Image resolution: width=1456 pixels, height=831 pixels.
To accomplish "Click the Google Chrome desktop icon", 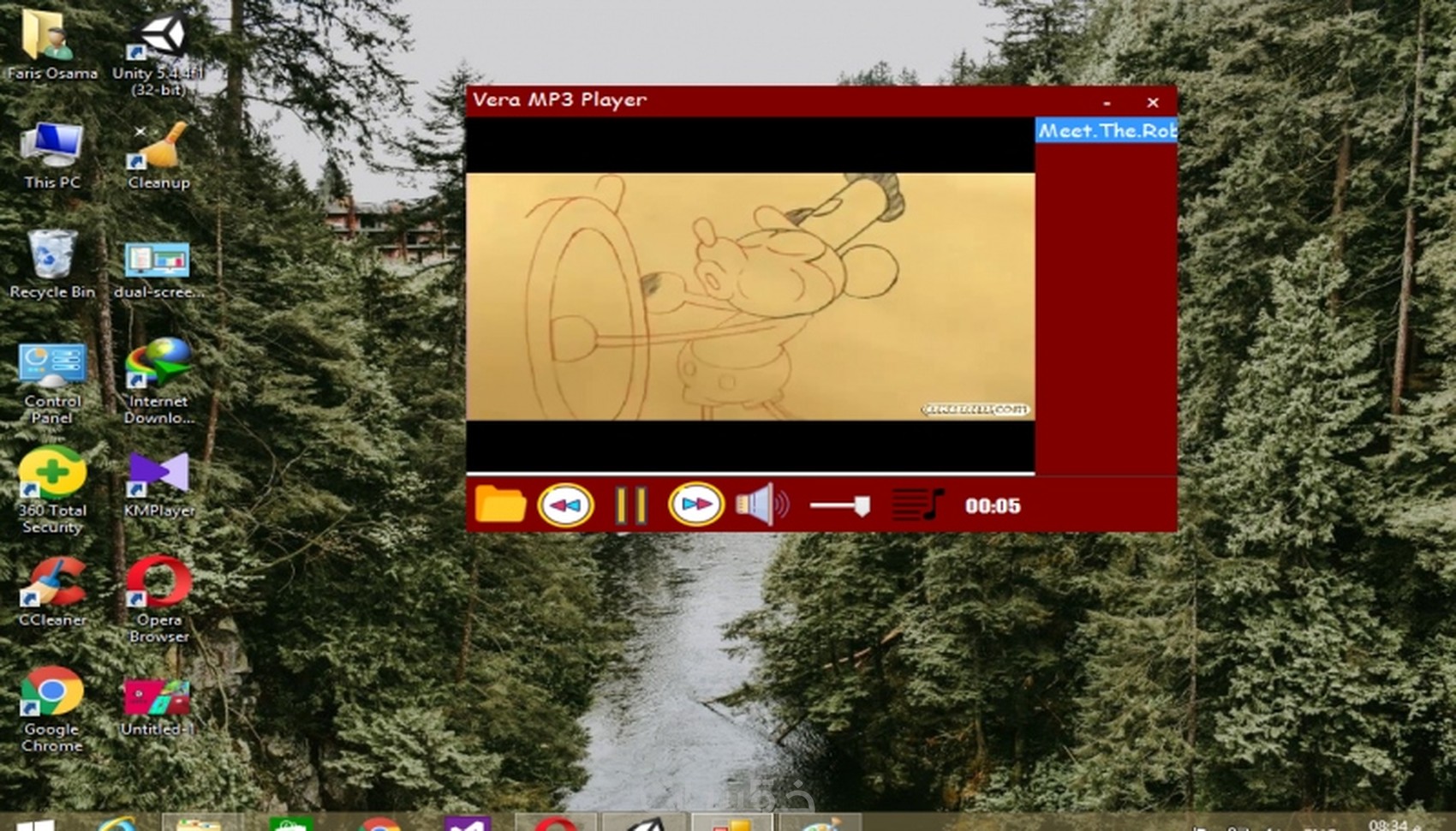I will click(52, 709).
